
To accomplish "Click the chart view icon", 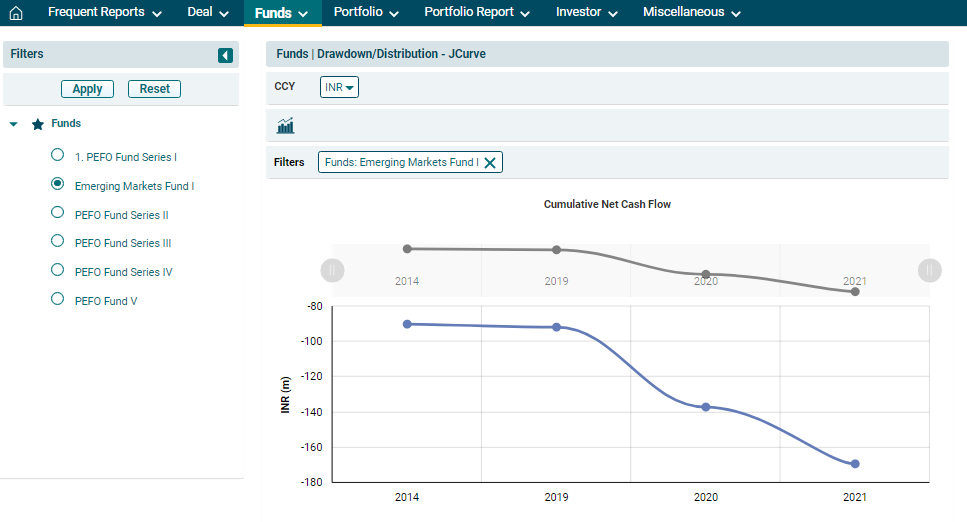I will click(x=285, y=126).
